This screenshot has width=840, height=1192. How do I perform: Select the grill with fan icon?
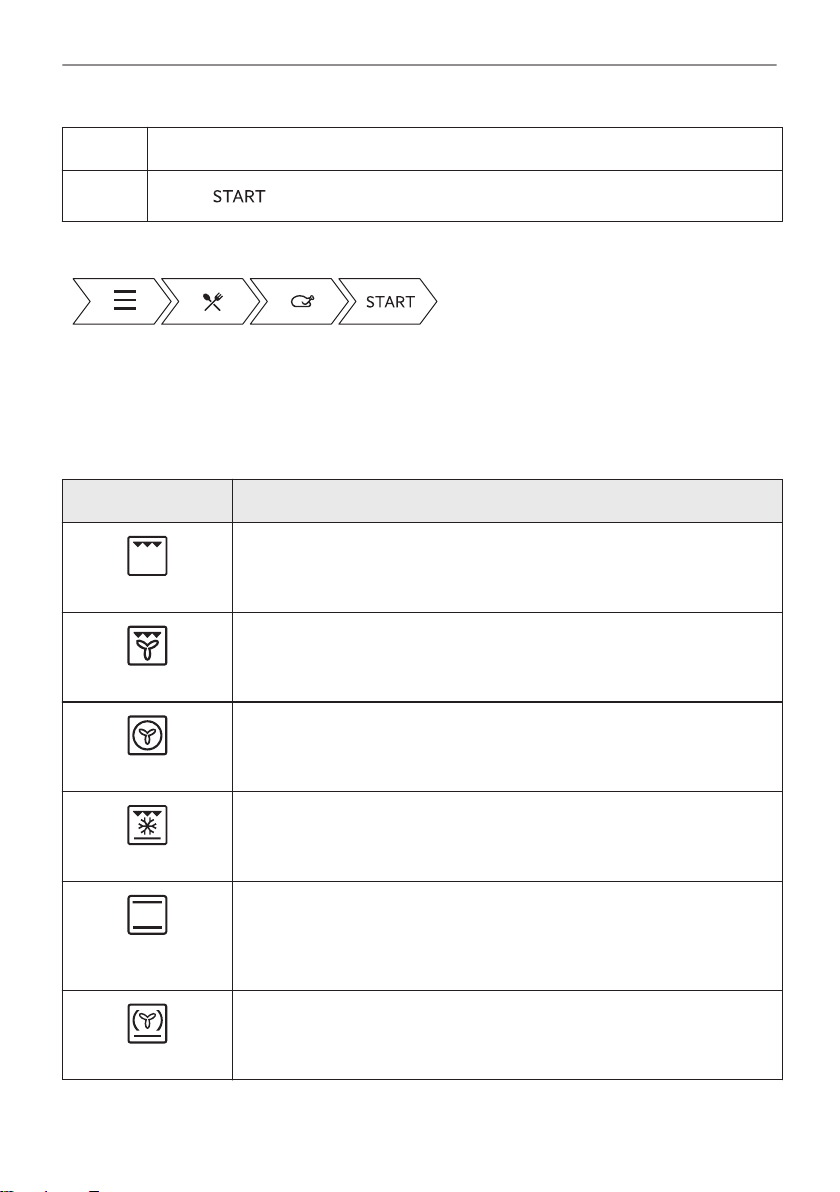(x=147, y=645)
